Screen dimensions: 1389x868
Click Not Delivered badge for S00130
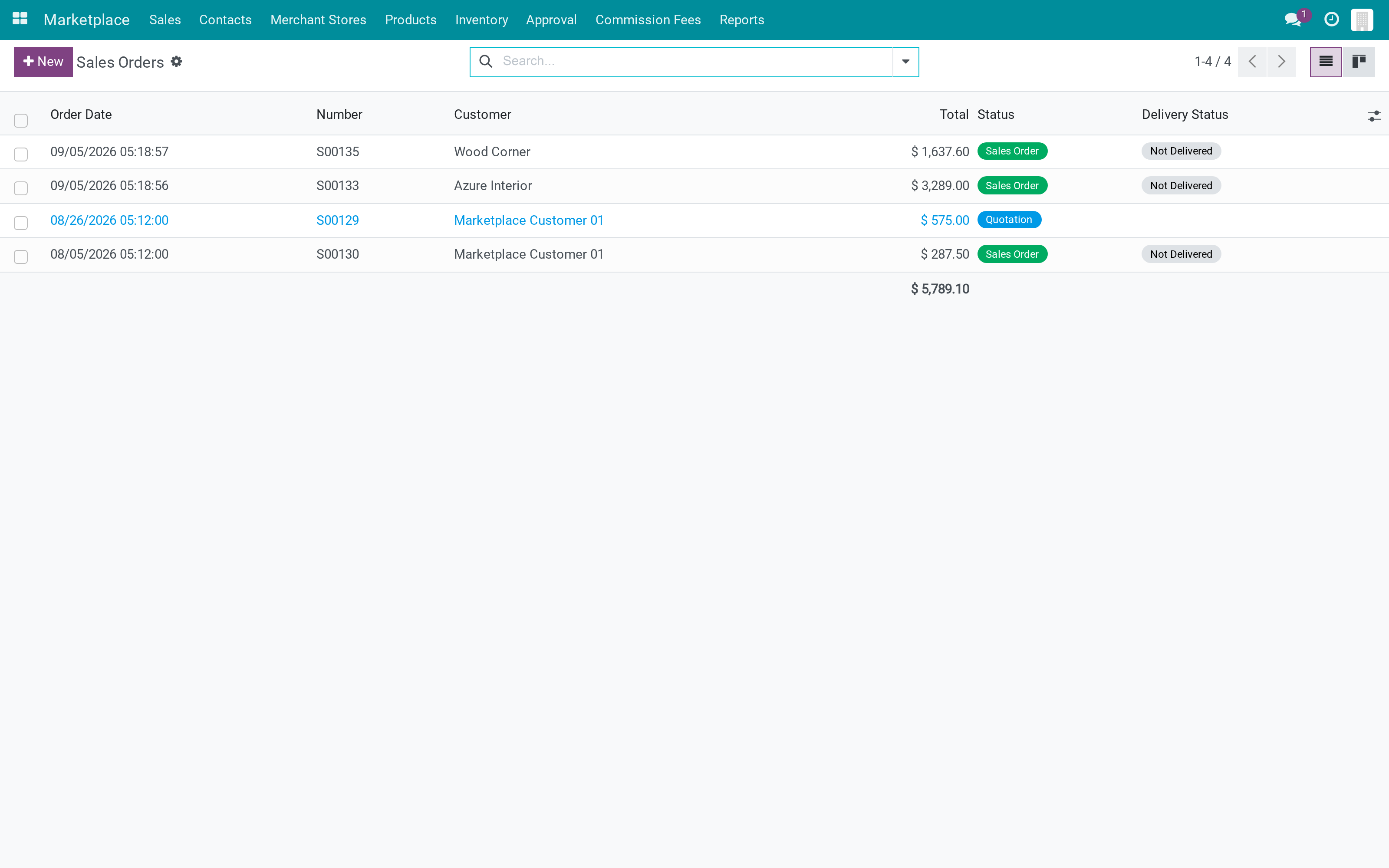point(1181,254)
